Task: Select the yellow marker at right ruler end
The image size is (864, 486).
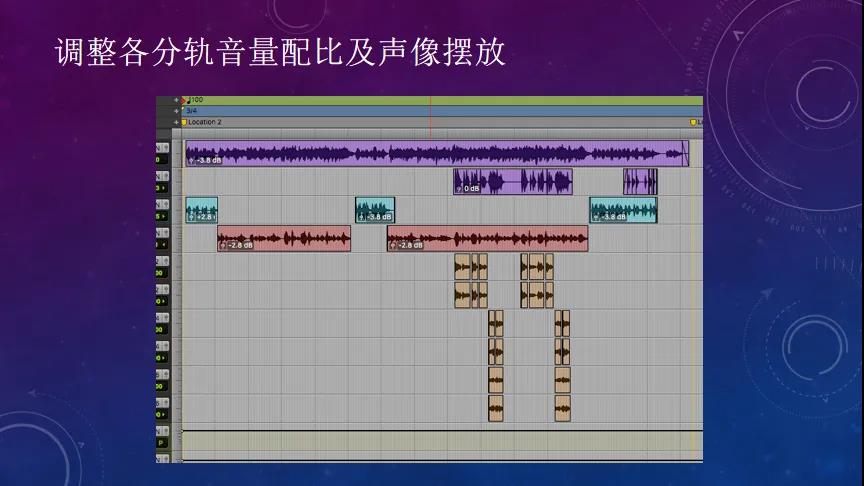Action: tap(693, 122)
